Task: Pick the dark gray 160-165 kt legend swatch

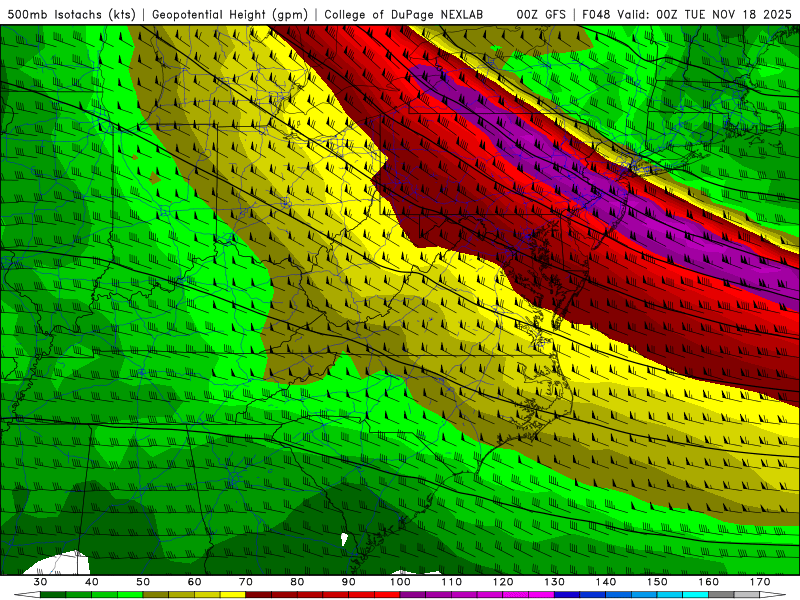Action: pyautogui.click(x=722, y=595)
